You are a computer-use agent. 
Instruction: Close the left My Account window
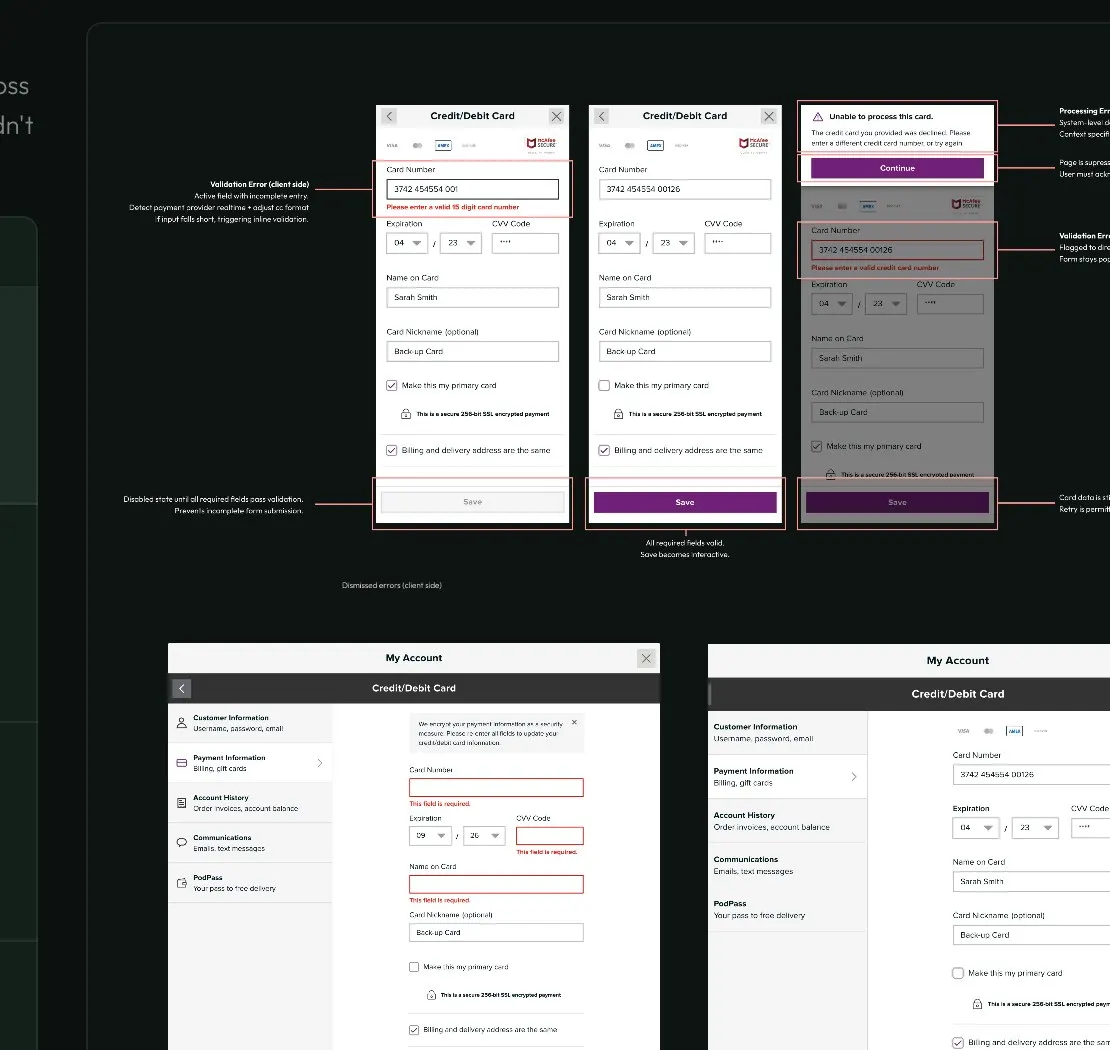tap(646, 658)
